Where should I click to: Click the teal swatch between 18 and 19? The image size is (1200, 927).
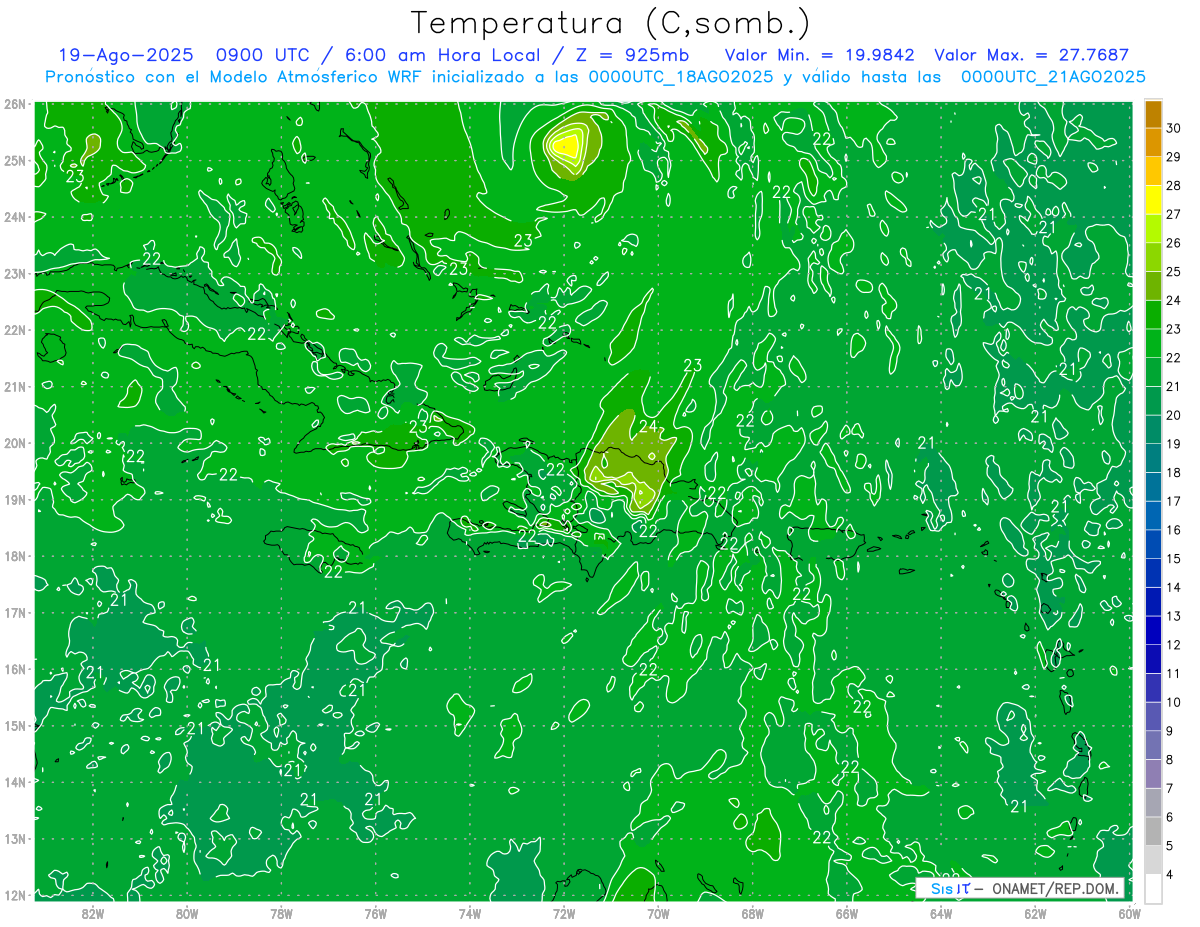pos(1153,458)
